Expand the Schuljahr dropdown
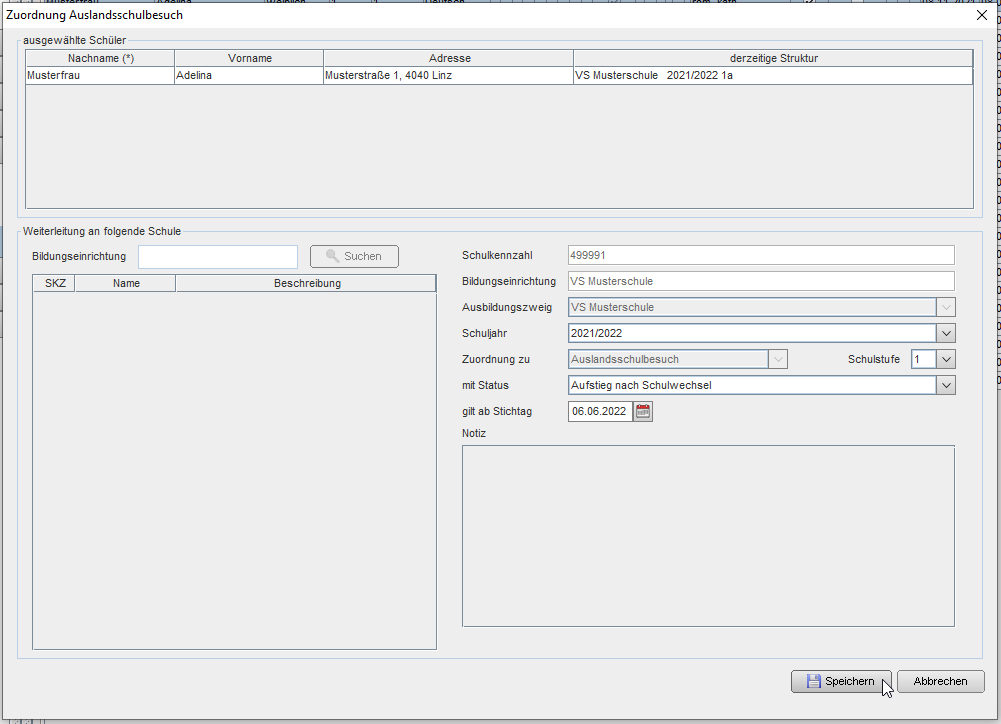 946,333
